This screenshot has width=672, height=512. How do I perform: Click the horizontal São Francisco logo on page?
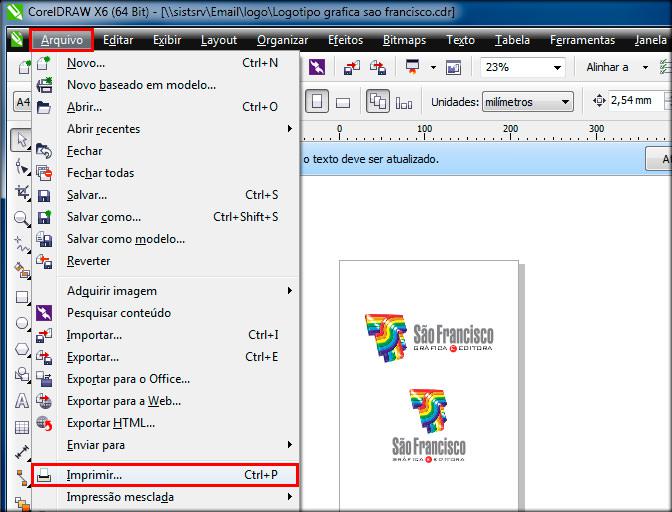pos(429,338)
